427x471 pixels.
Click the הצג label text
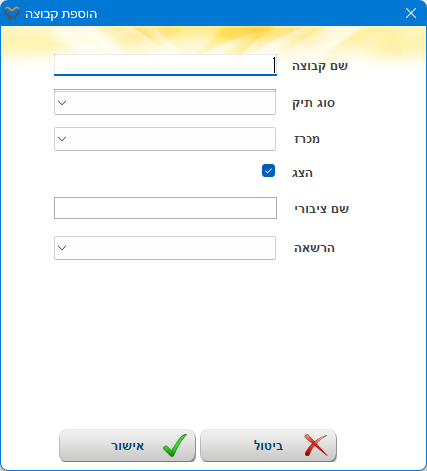[302, 173]
